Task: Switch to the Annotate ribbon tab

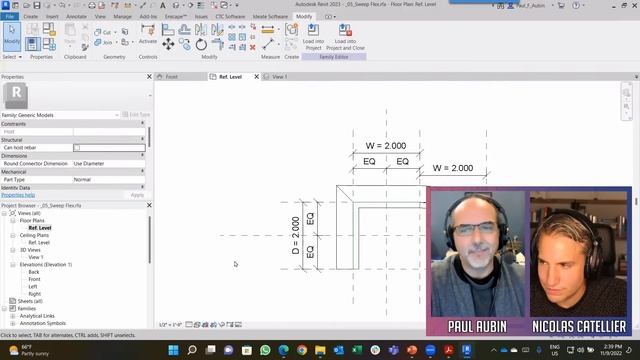Action: pos(76,17)
